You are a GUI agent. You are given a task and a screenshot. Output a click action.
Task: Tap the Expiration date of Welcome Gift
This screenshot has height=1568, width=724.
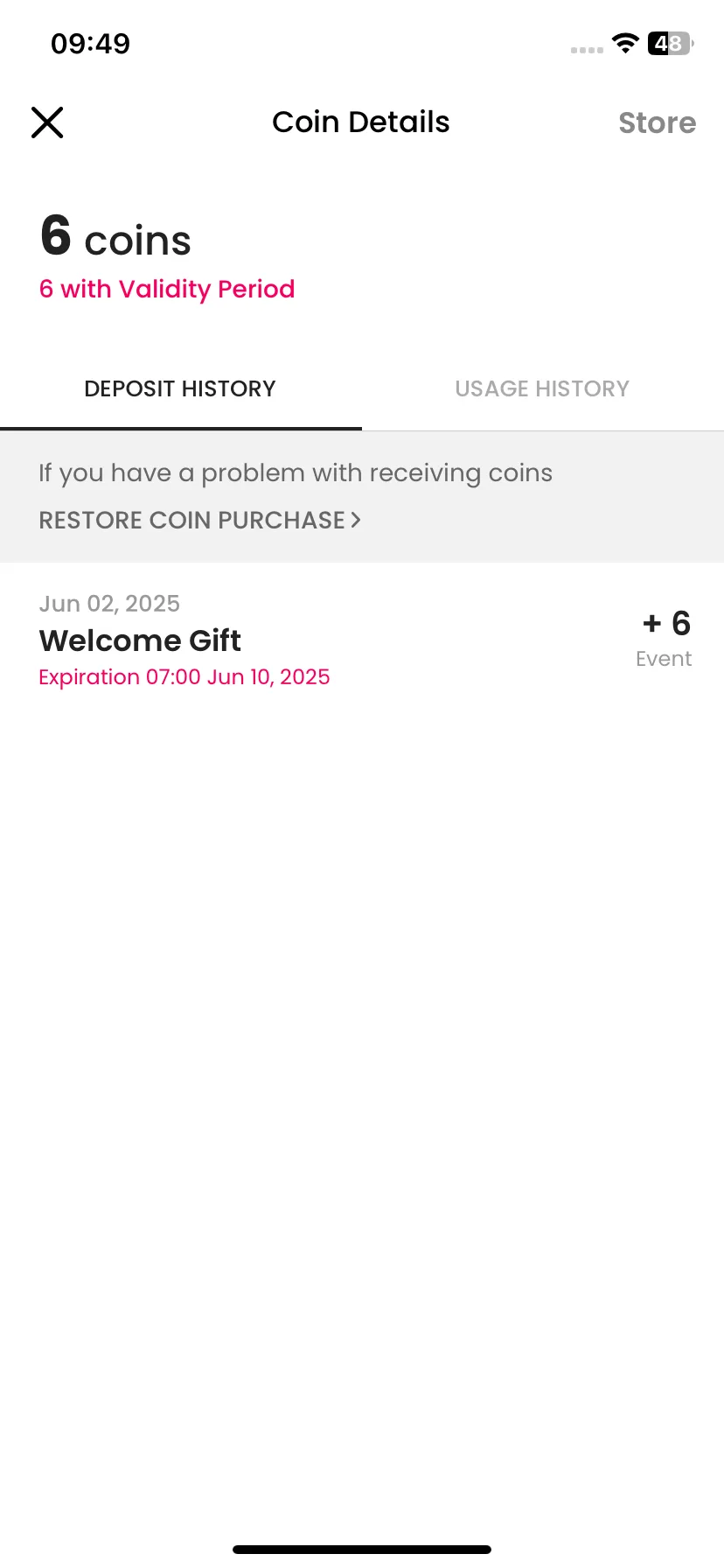tap(184, 677)
